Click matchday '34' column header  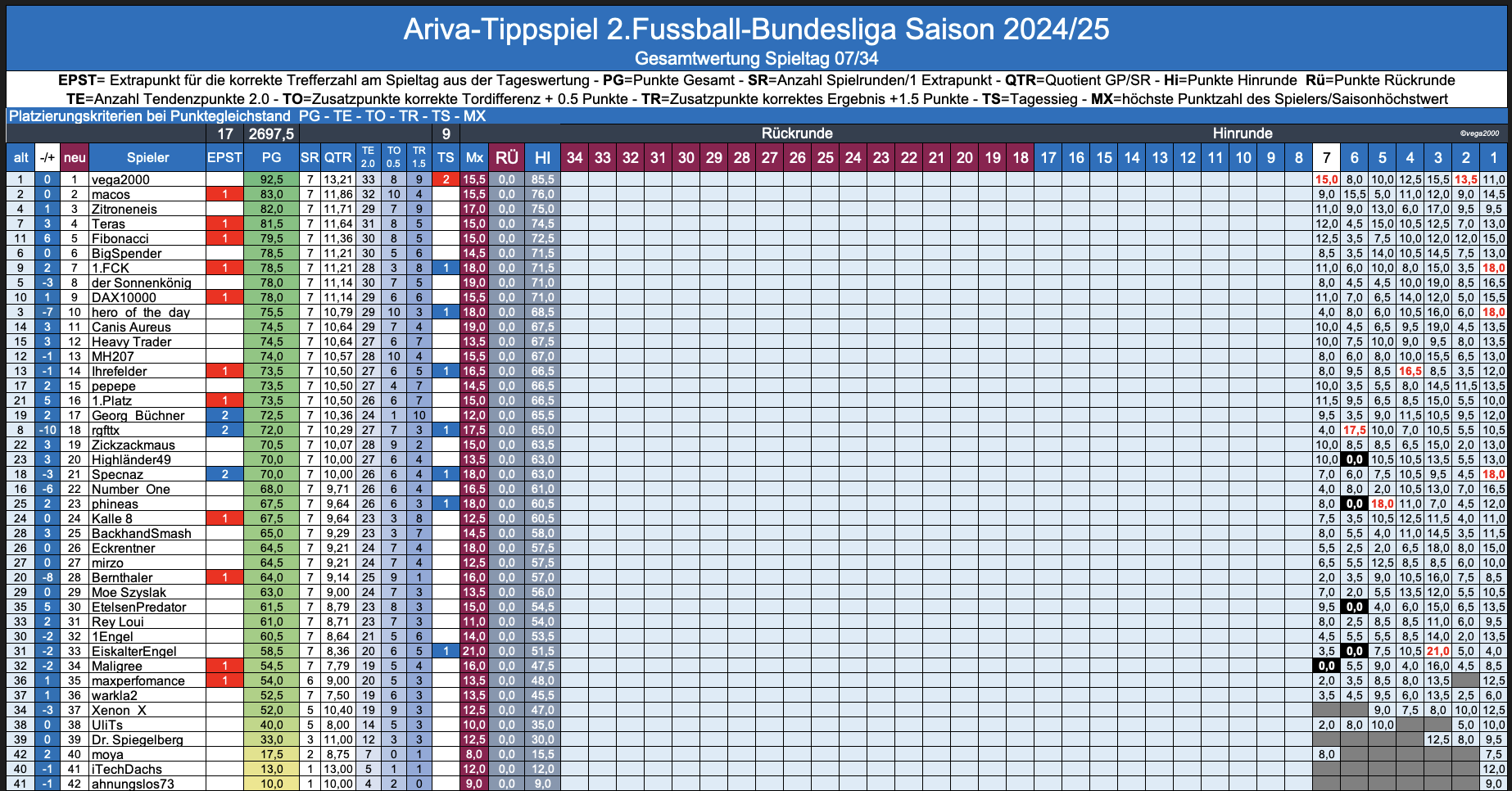575,158
